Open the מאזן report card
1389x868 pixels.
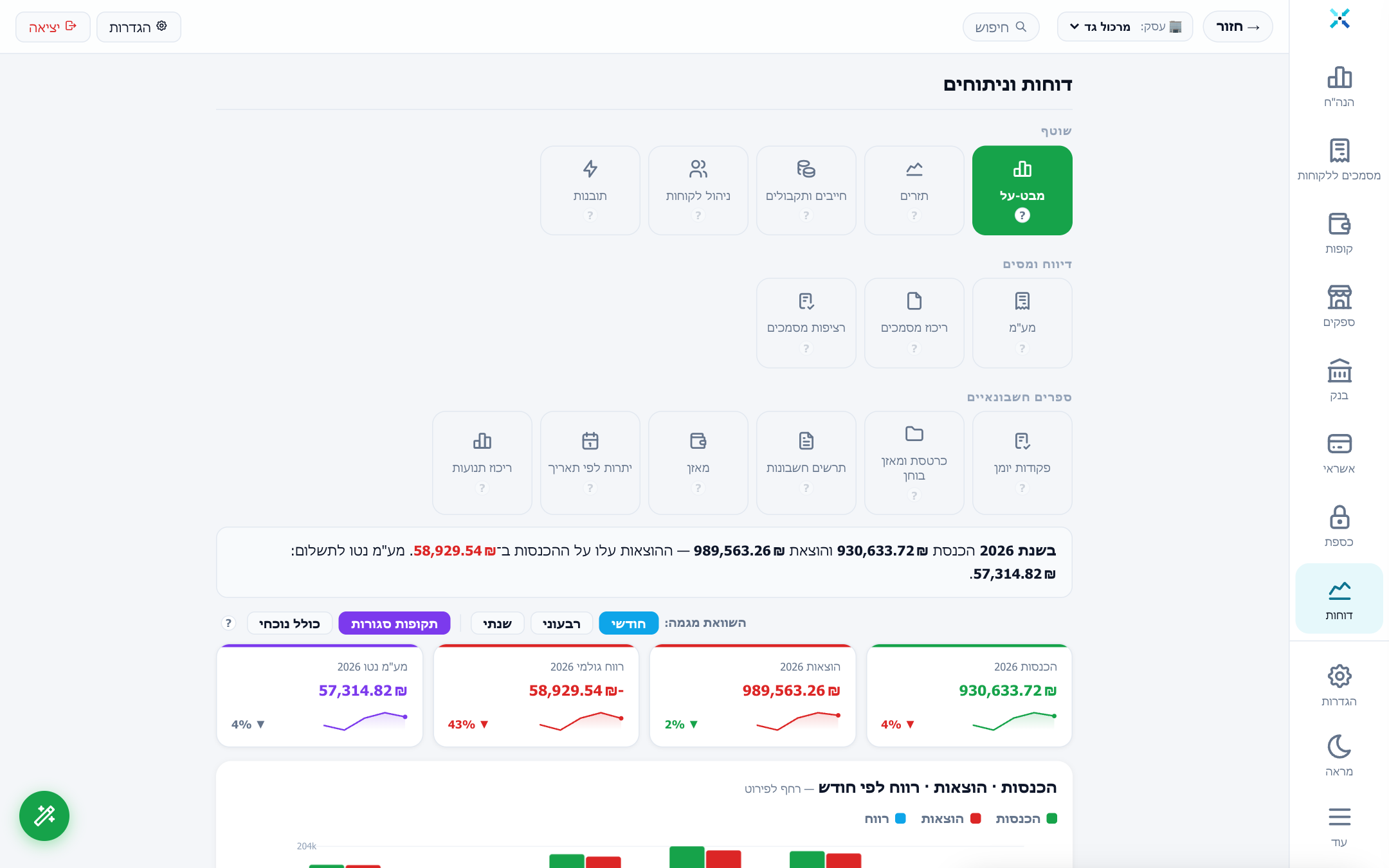coord(698,463)
